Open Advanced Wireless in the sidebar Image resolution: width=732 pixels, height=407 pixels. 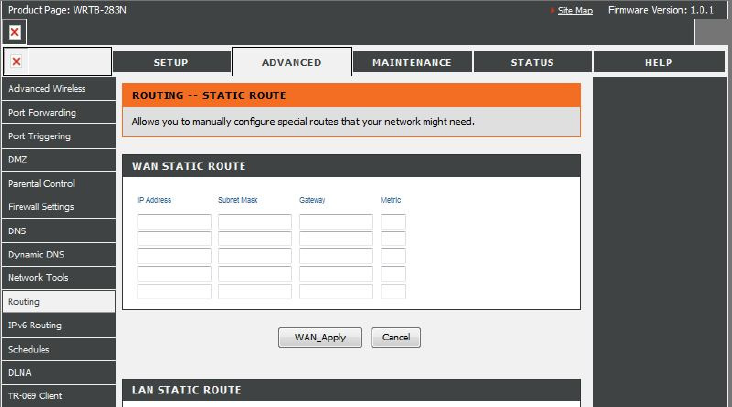[59, 89]
